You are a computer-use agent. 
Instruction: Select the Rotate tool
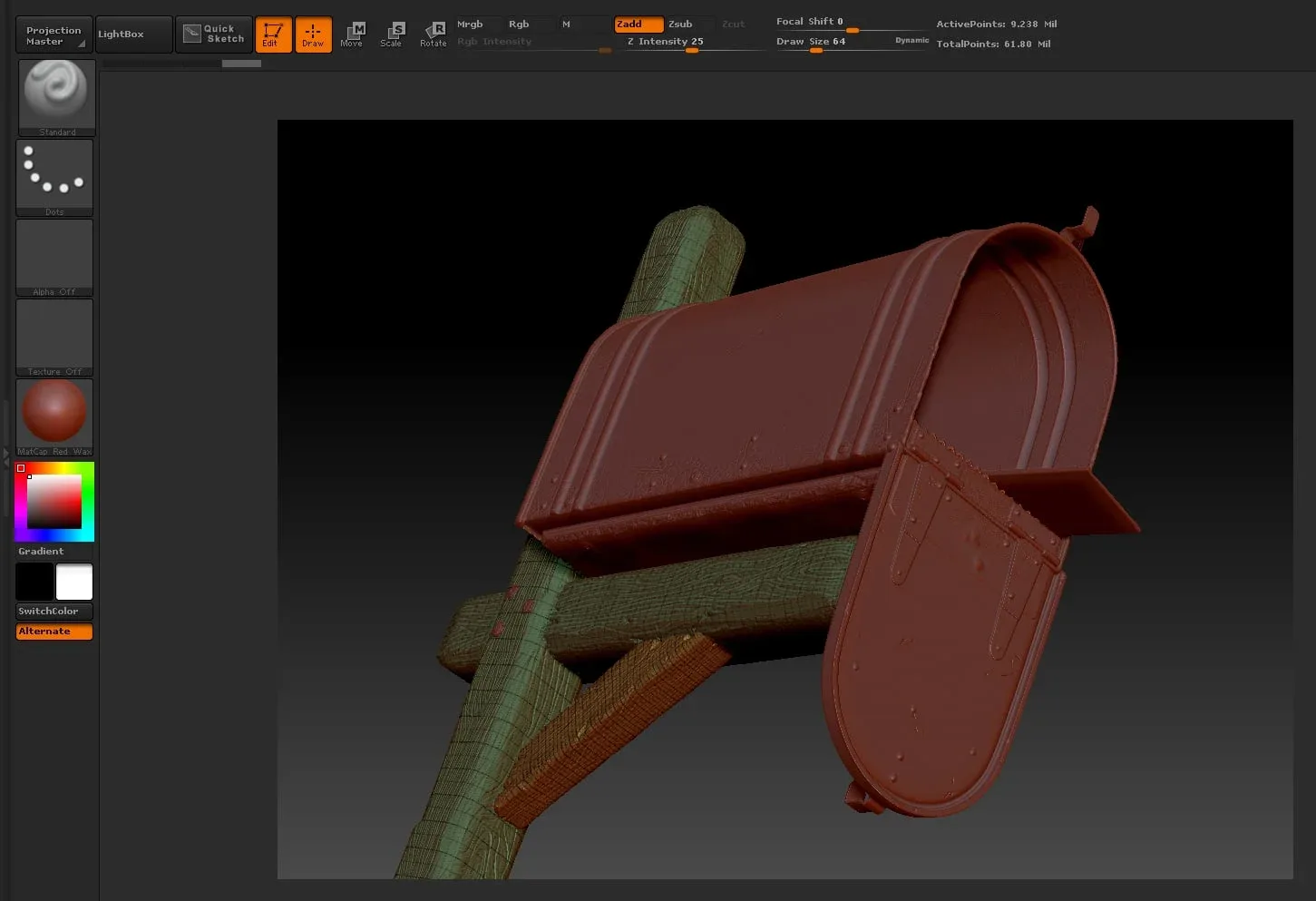click(433, 34)
